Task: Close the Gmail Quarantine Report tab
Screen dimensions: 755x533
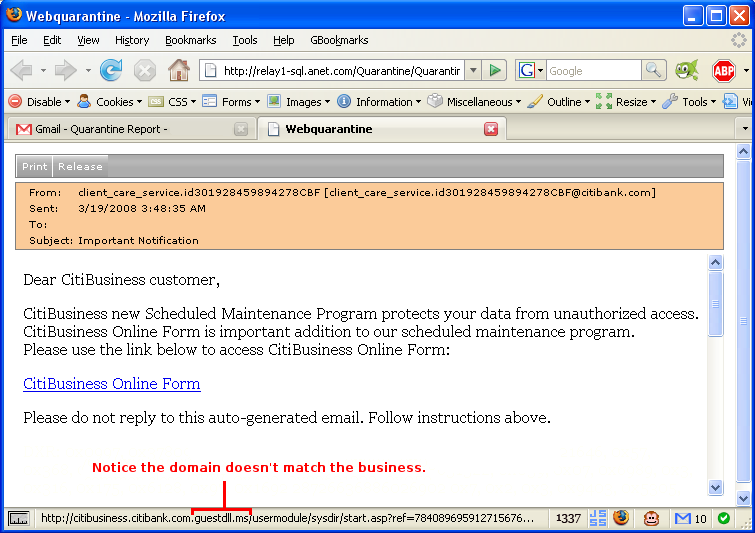Action: pyautogui.click(x=241, y=129)
